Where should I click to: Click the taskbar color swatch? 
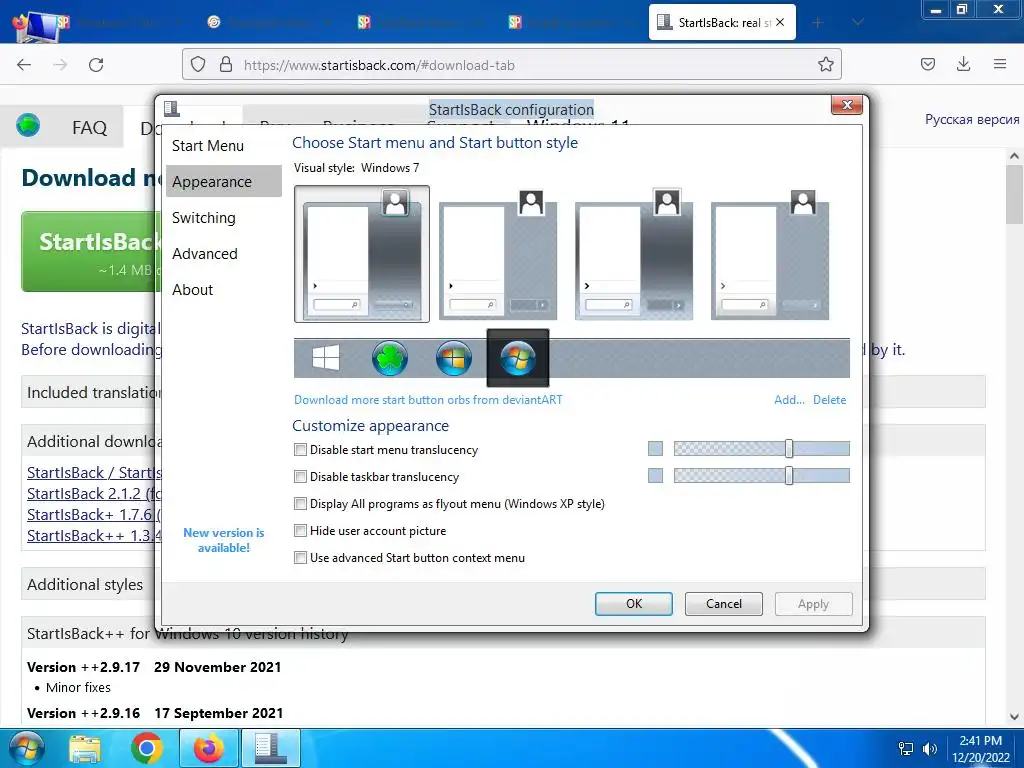coord(655,475)
